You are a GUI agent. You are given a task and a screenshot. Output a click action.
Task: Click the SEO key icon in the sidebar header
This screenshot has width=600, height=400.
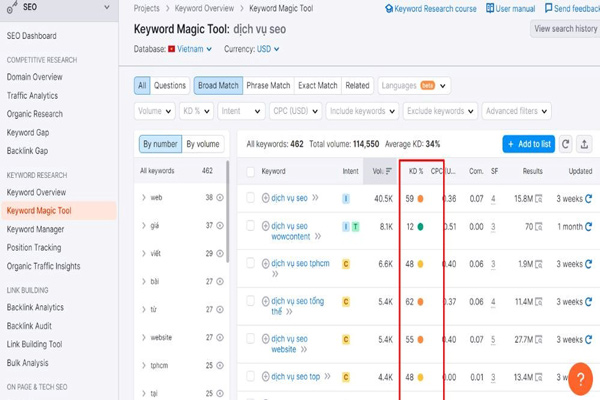click(x=12, y=7)
